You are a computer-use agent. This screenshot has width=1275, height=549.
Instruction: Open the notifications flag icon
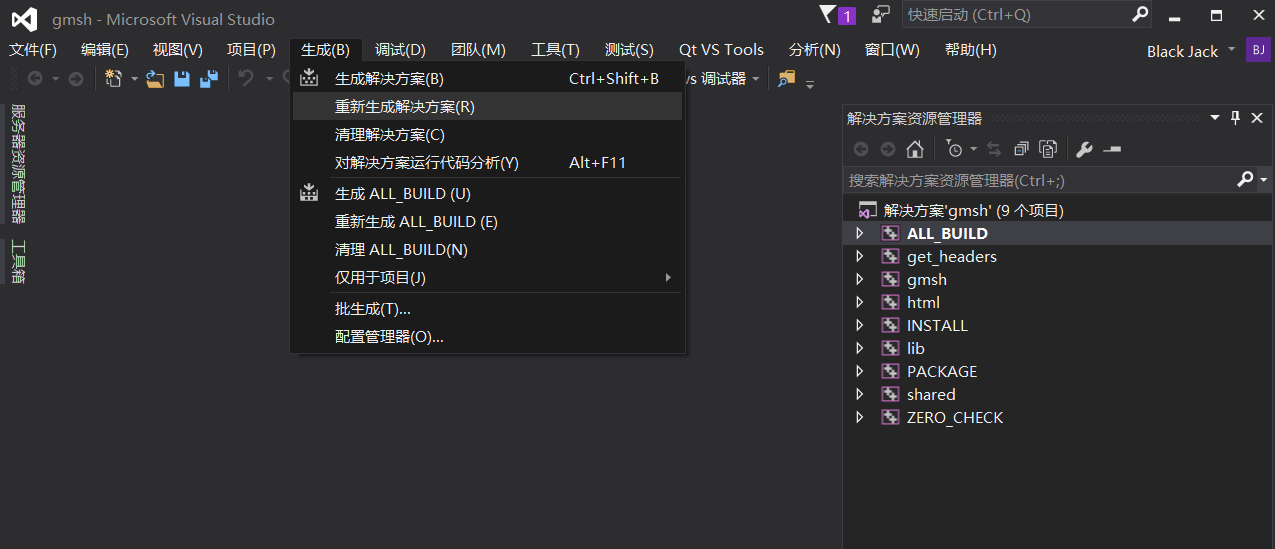tap(827, 14)
